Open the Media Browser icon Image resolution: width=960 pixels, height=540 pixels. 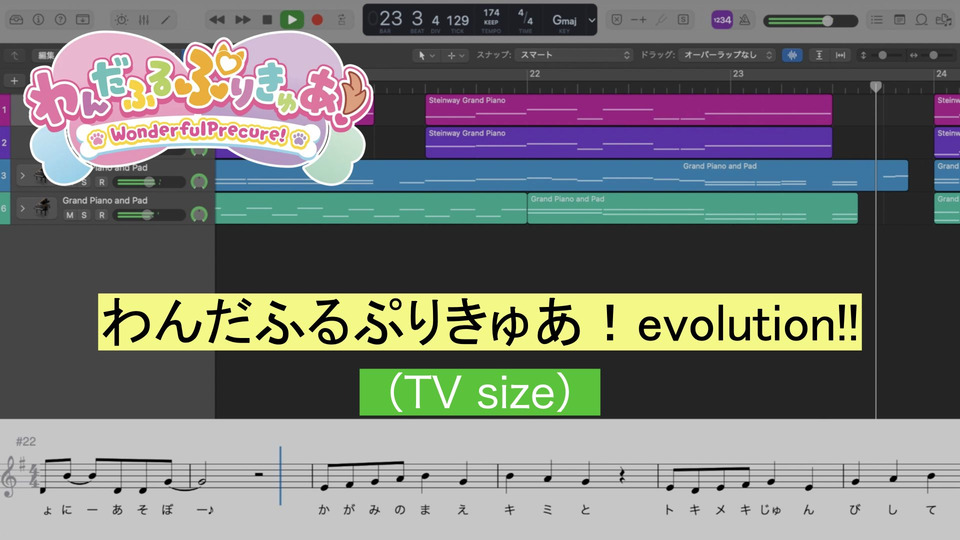tap(943, 20)
